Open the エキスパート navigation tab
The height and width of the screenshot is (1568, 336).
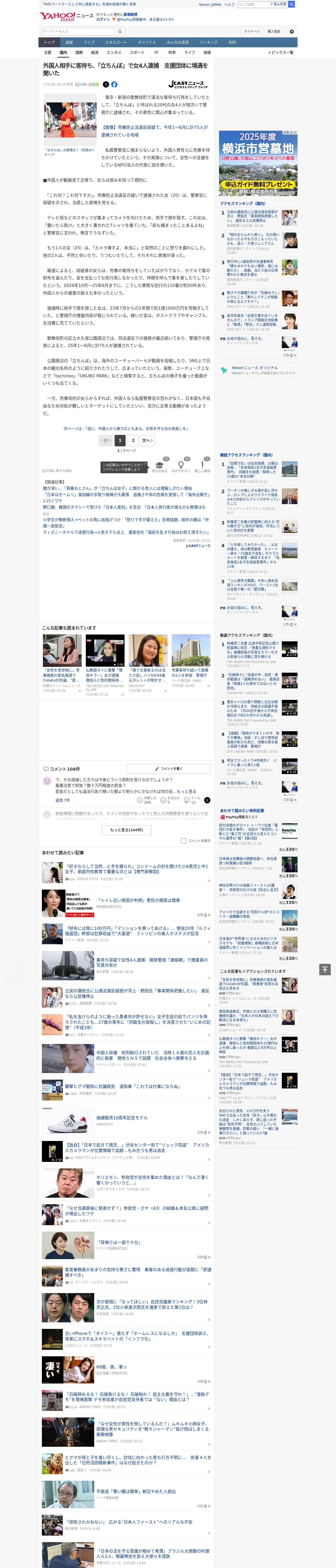[116, 43]
